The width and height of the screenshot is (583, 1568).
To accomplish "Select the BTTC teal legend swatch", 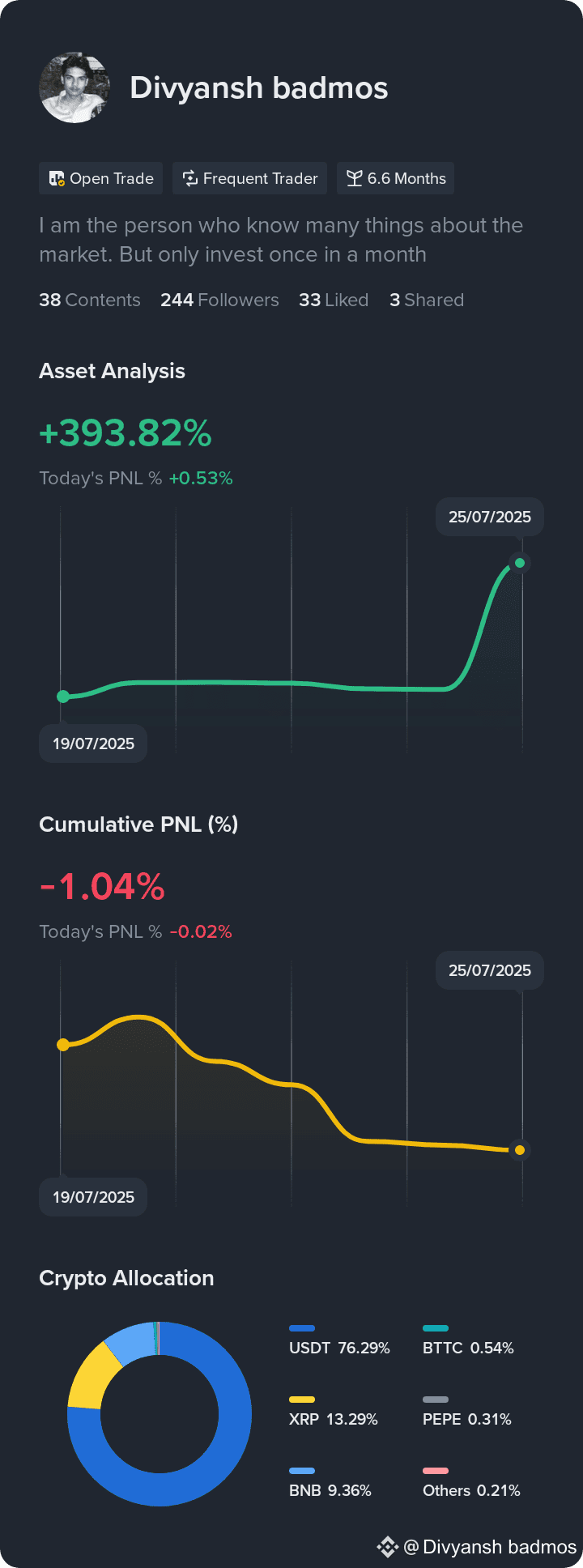I will (436, 1328).
